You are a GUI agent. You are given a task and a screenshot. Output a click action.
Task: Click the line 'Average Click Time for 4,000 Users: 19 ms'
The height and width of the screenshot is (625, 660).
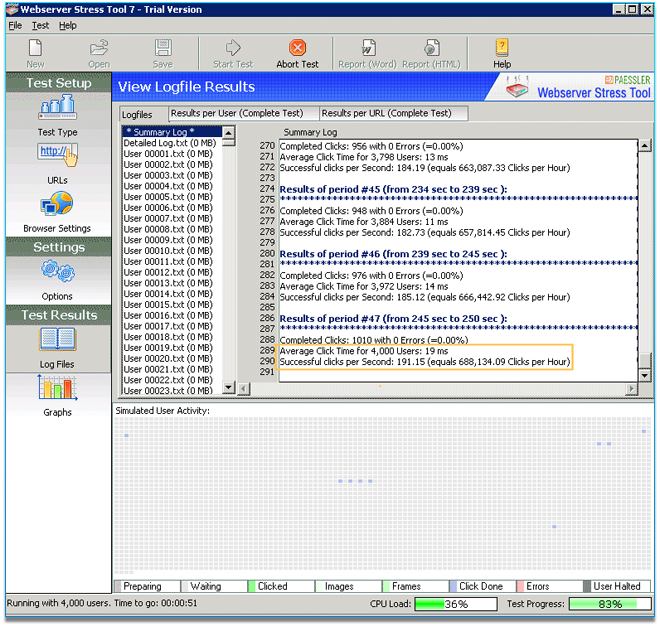364,351
